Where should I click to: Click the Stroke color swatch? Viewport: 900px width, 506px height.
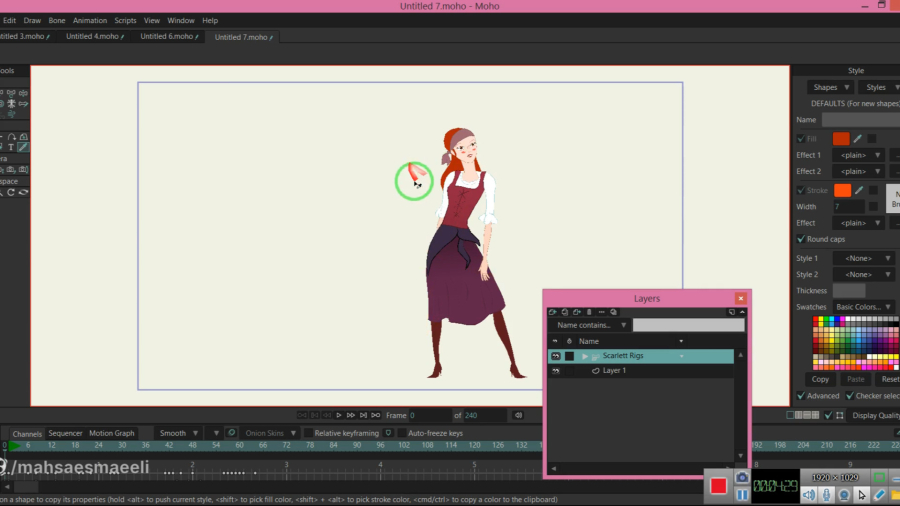[842, 190]
